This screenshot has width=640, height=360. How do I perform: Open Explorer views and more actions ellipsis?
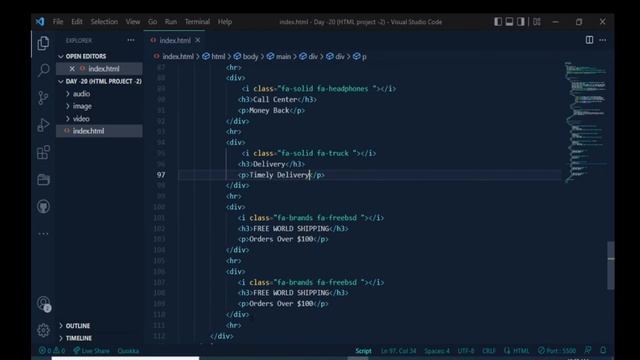click(x=131, y=40)
